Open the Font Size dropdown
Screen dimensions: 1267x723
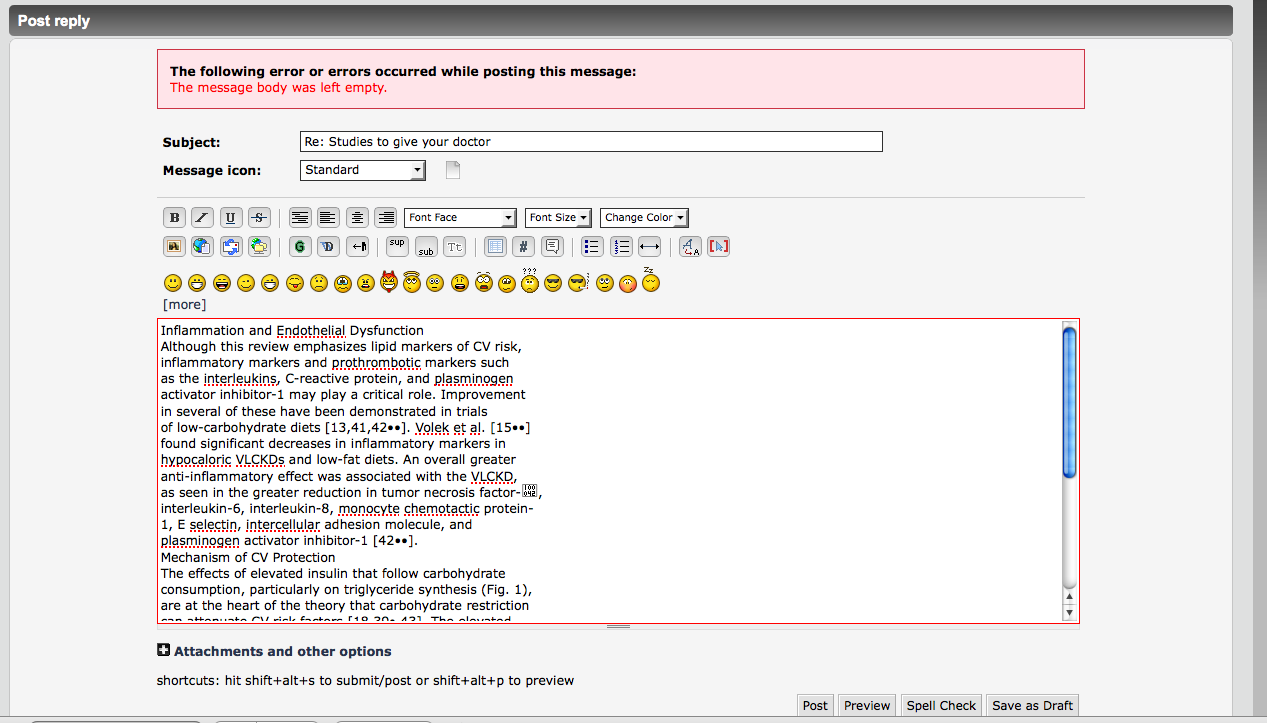pos(558,218)
